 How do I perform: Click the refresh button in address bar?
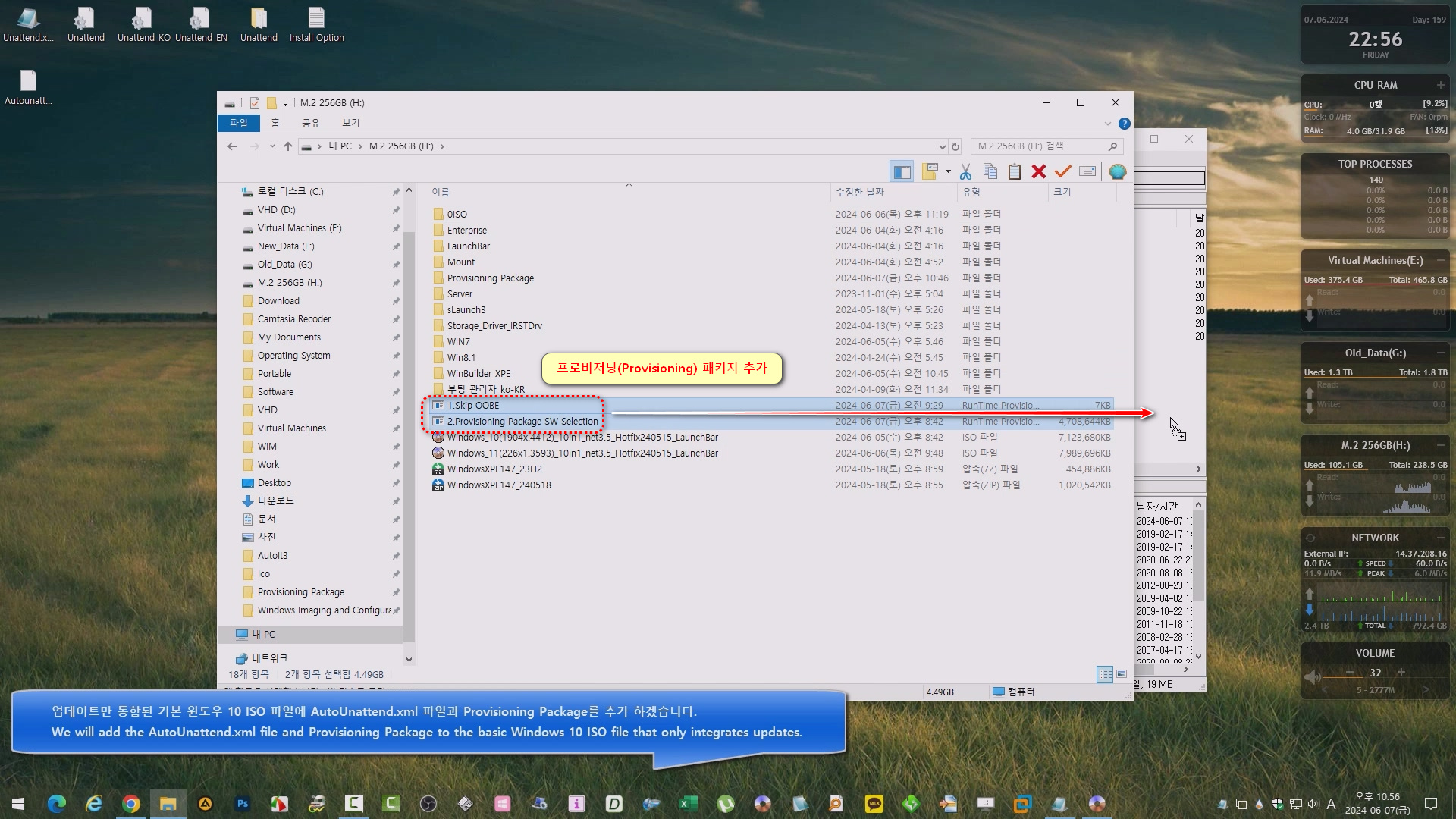[x=955, y=146]
